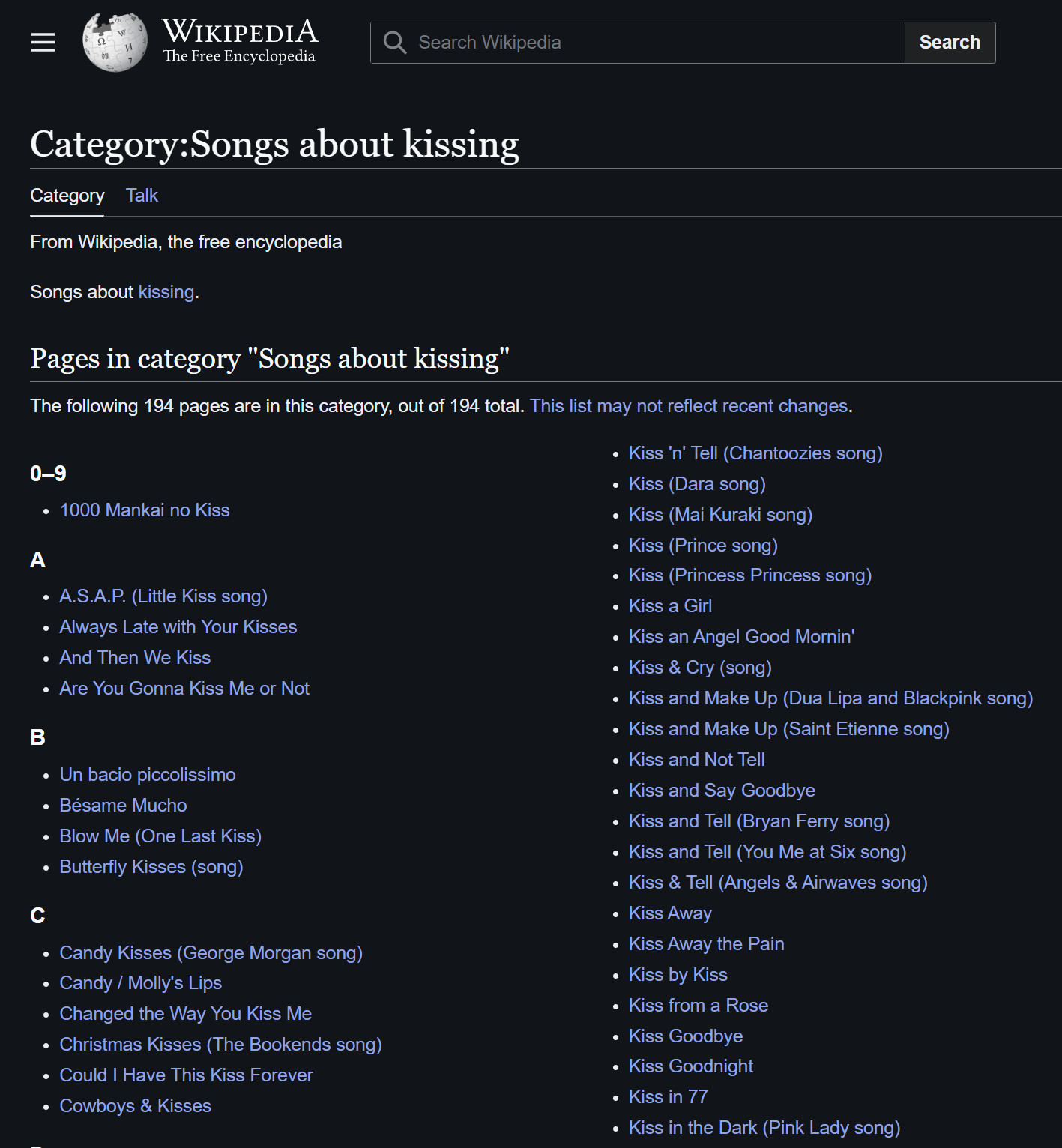Focus the Search Wikipedia field
Screen dimensions: 1062x1148
click(x=638, y=43)
